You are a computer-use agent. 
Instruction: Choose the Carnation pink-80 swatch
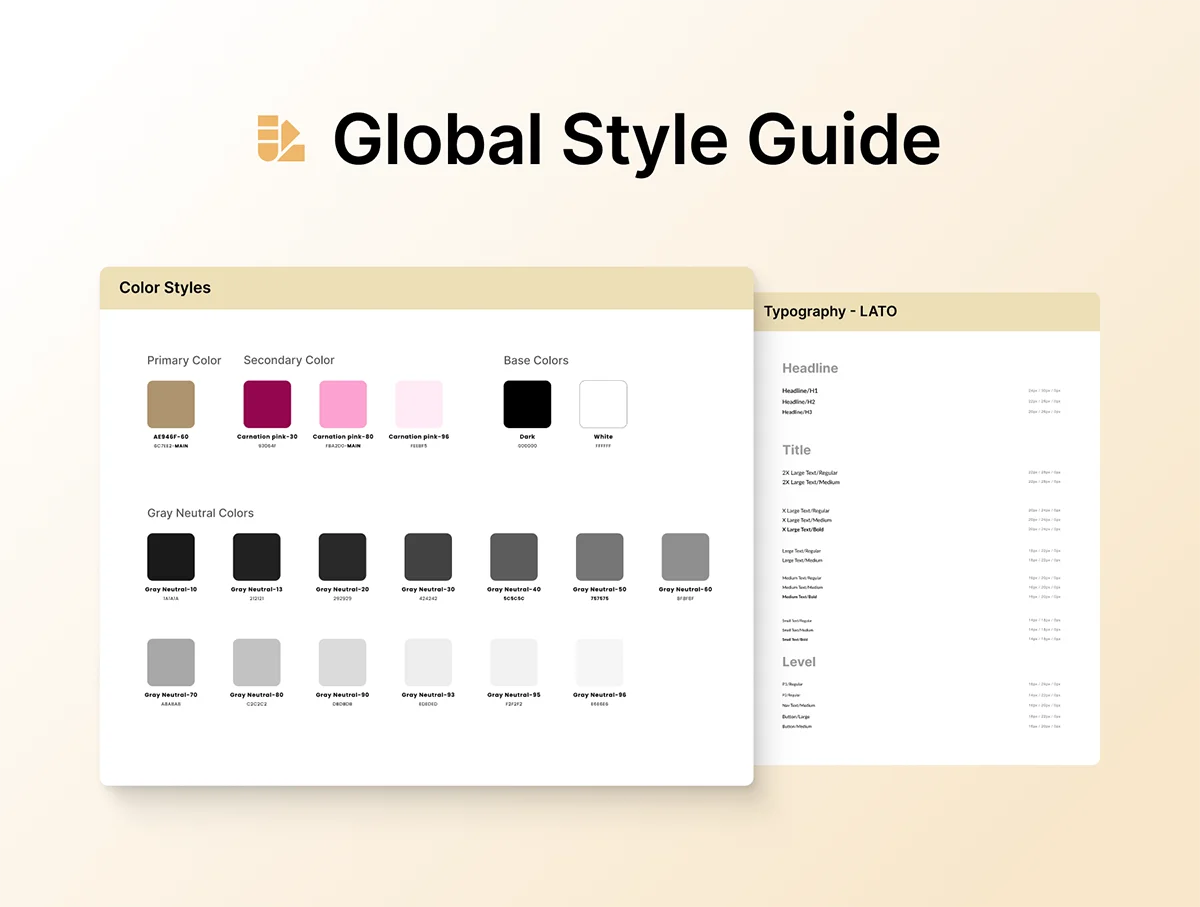coord(343,404)
